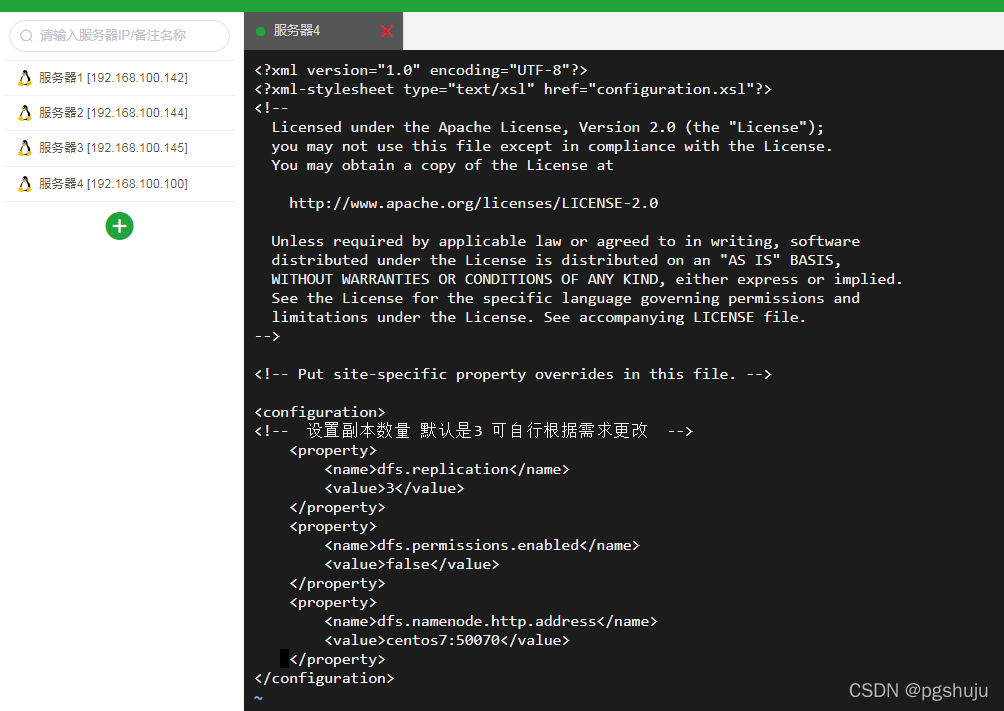Switch to the 服务器4 terminal tab
Viewport: 1004px width, 711px height.
pos(323,31)
